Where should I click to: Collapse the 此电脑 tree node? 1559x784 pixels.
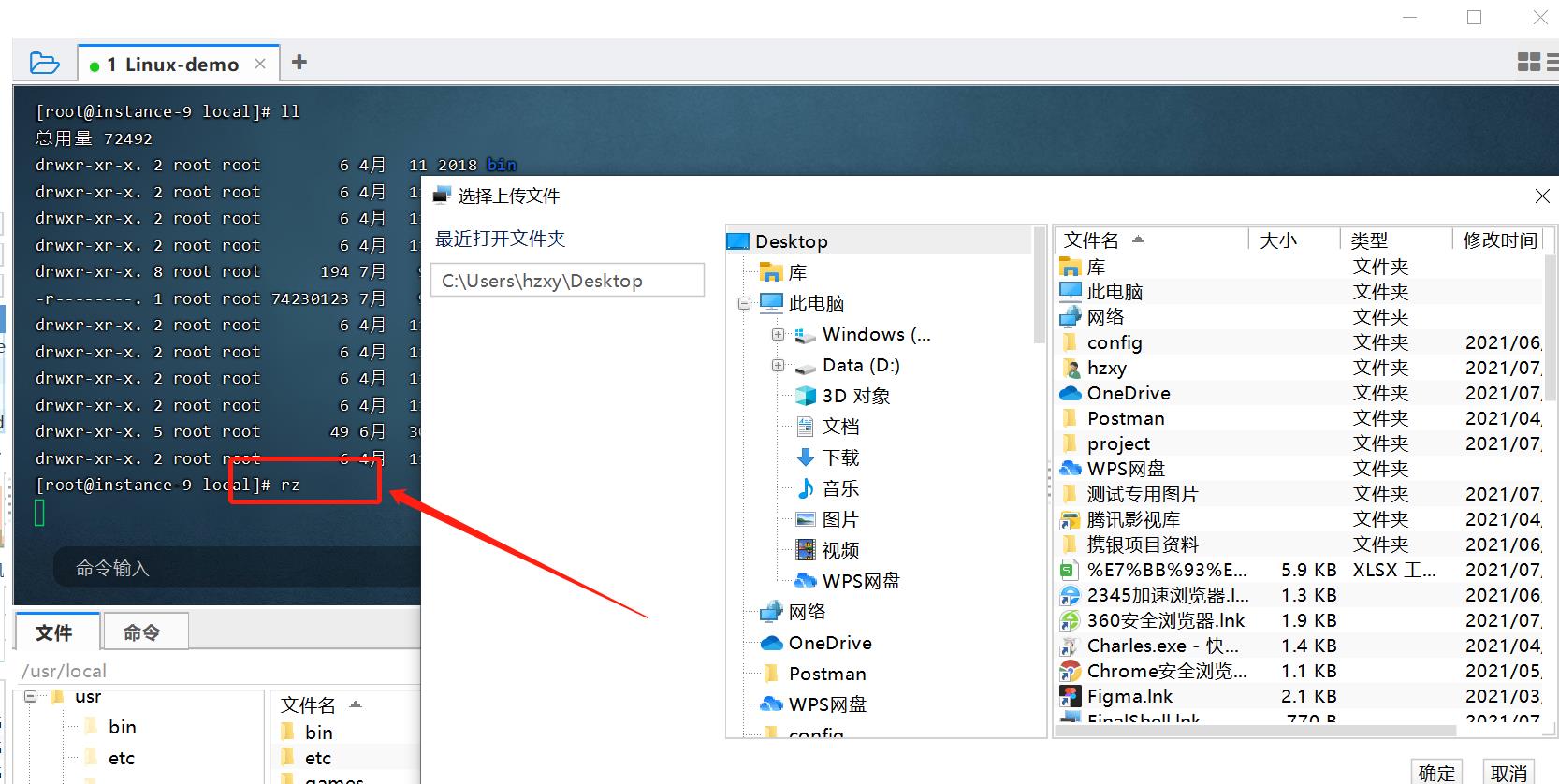pyautogui.click(x=745, y=303)
